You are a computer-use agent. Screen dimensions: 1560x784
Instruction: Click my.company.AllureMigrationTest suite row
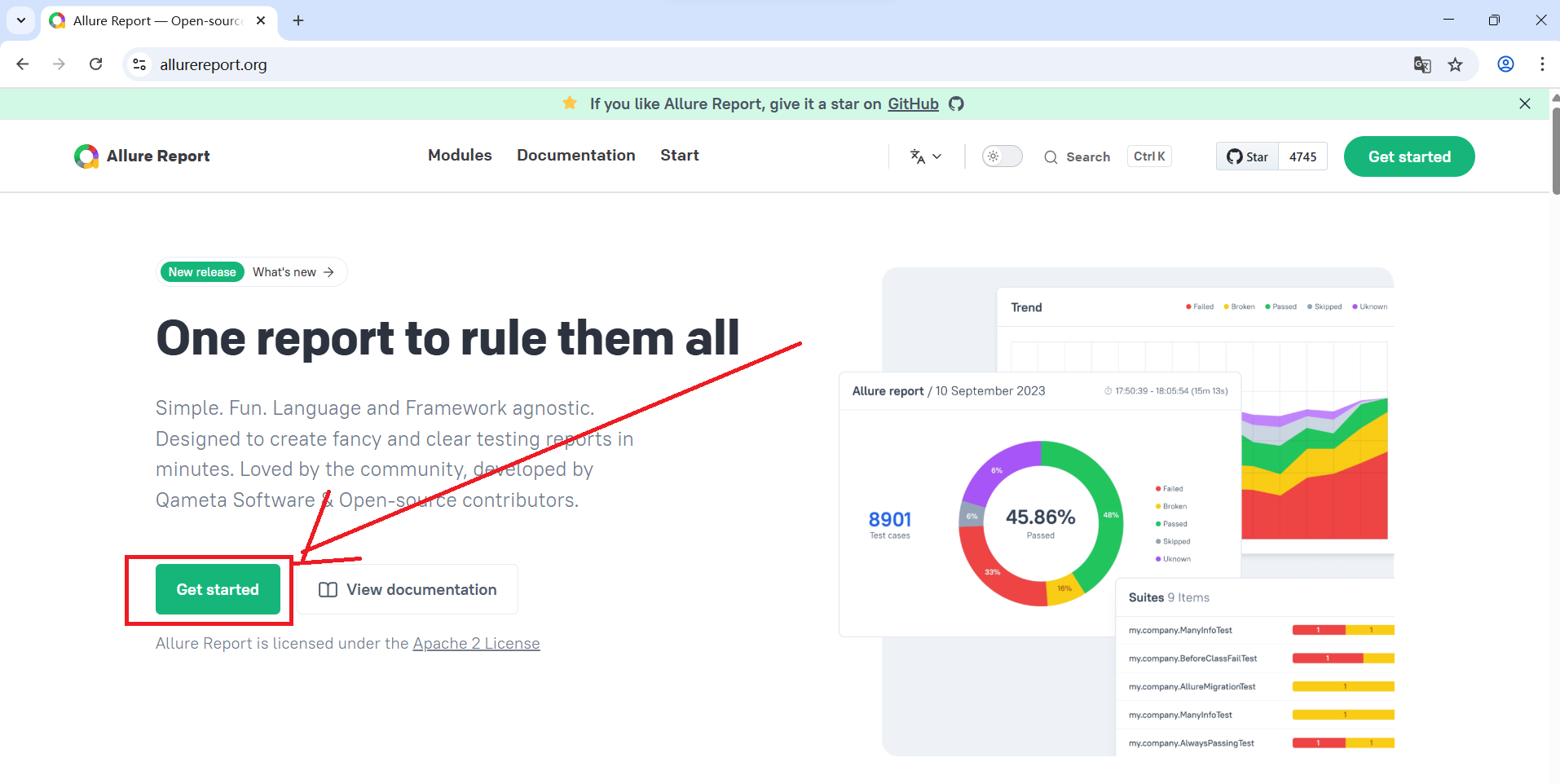(x=1261, y=687)
